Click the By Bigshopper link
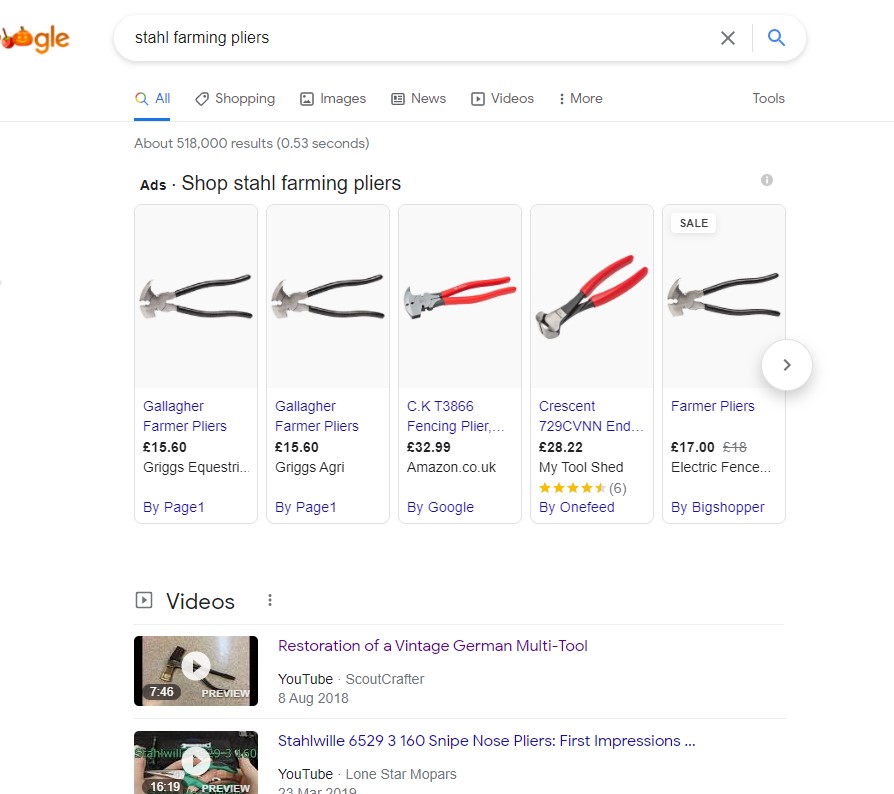The width and height of the screenshot is (894, 794). click(717, 507)
